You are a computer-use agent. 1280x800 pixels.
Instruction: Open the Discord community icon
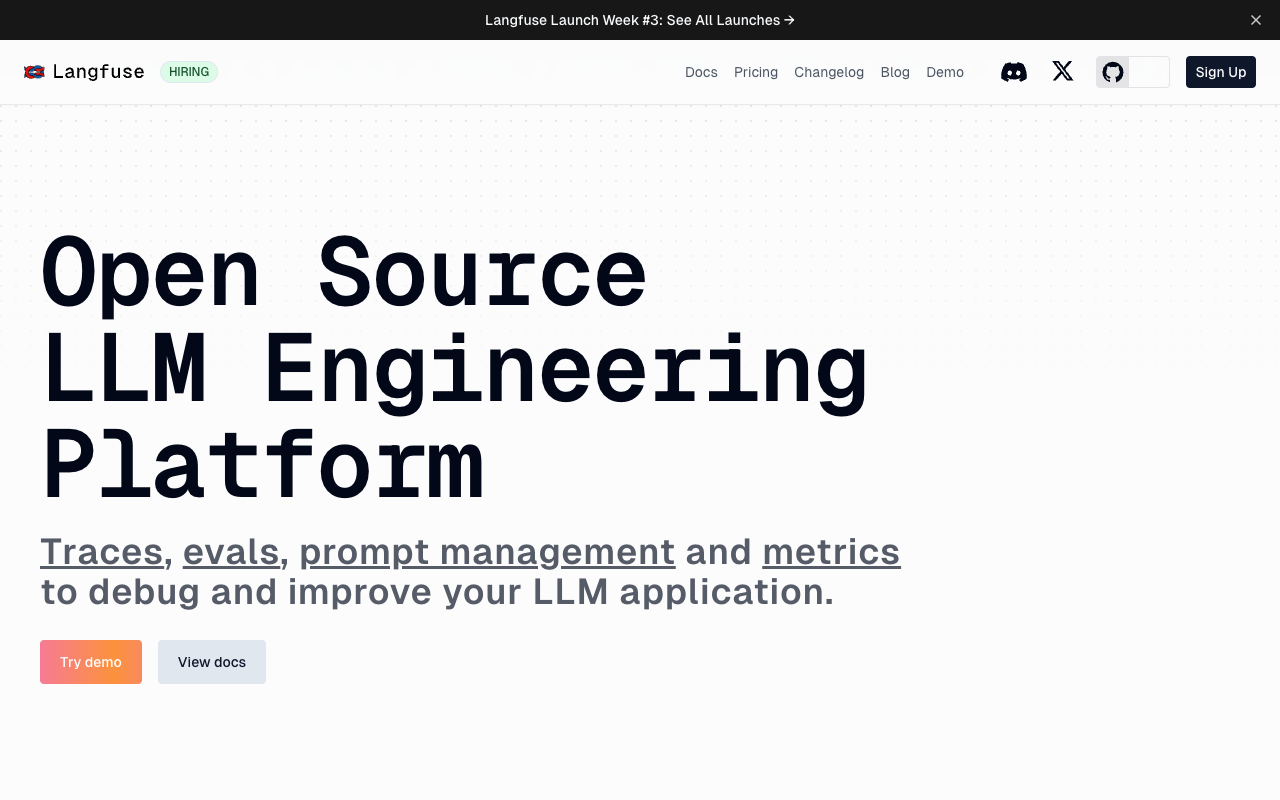coord(1014,72)
